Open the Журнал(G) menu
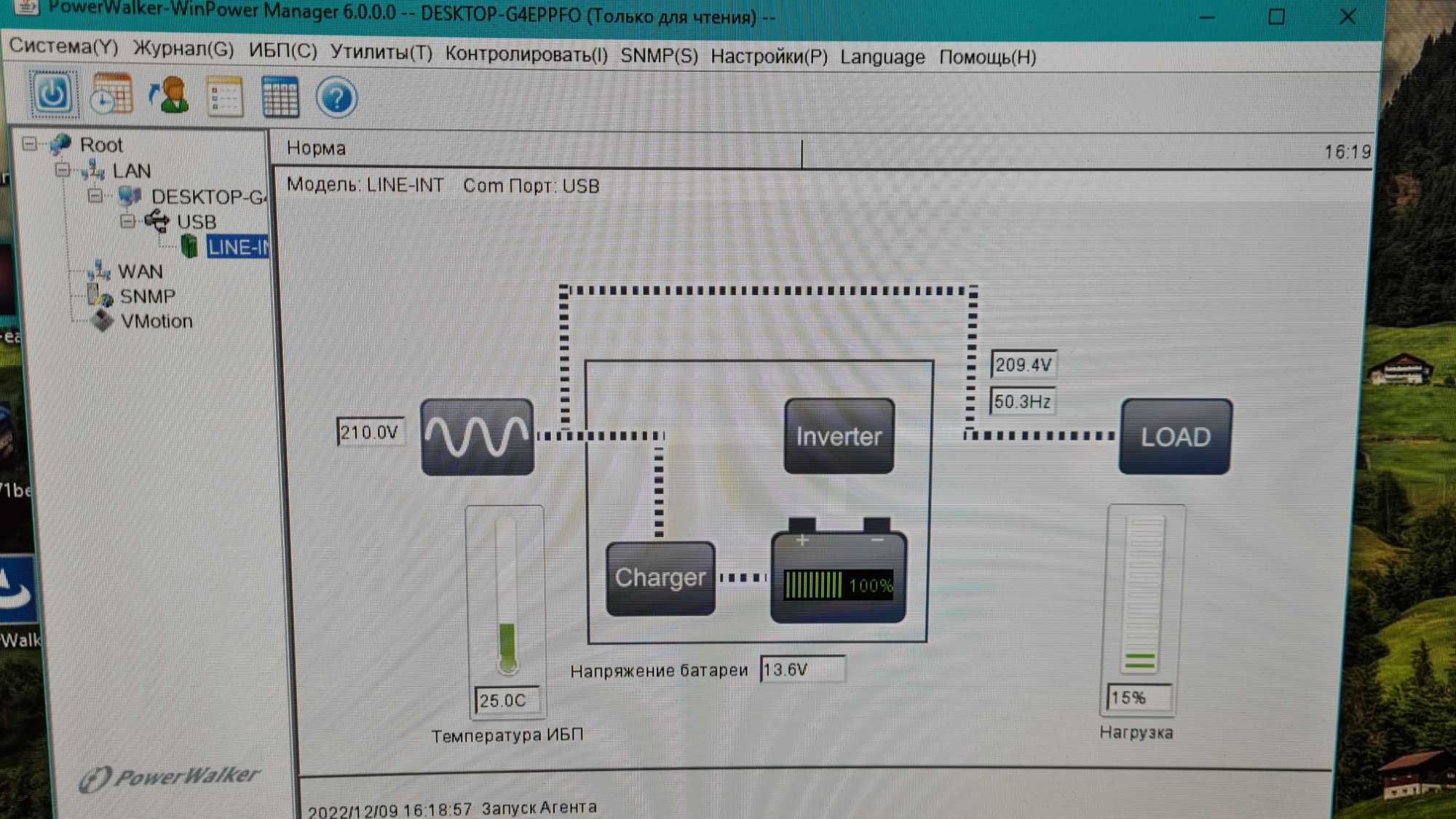Viewport: 1456px width, 819px height. point(183,50)
